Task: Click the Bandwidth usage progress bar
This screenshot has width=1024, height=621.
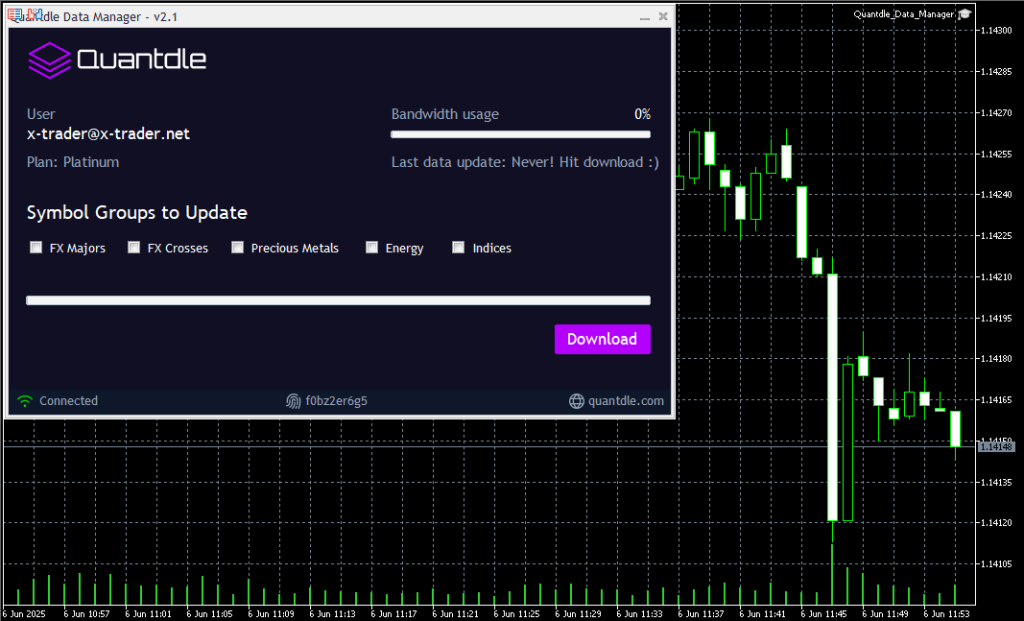Action: [x=520, y=135]
